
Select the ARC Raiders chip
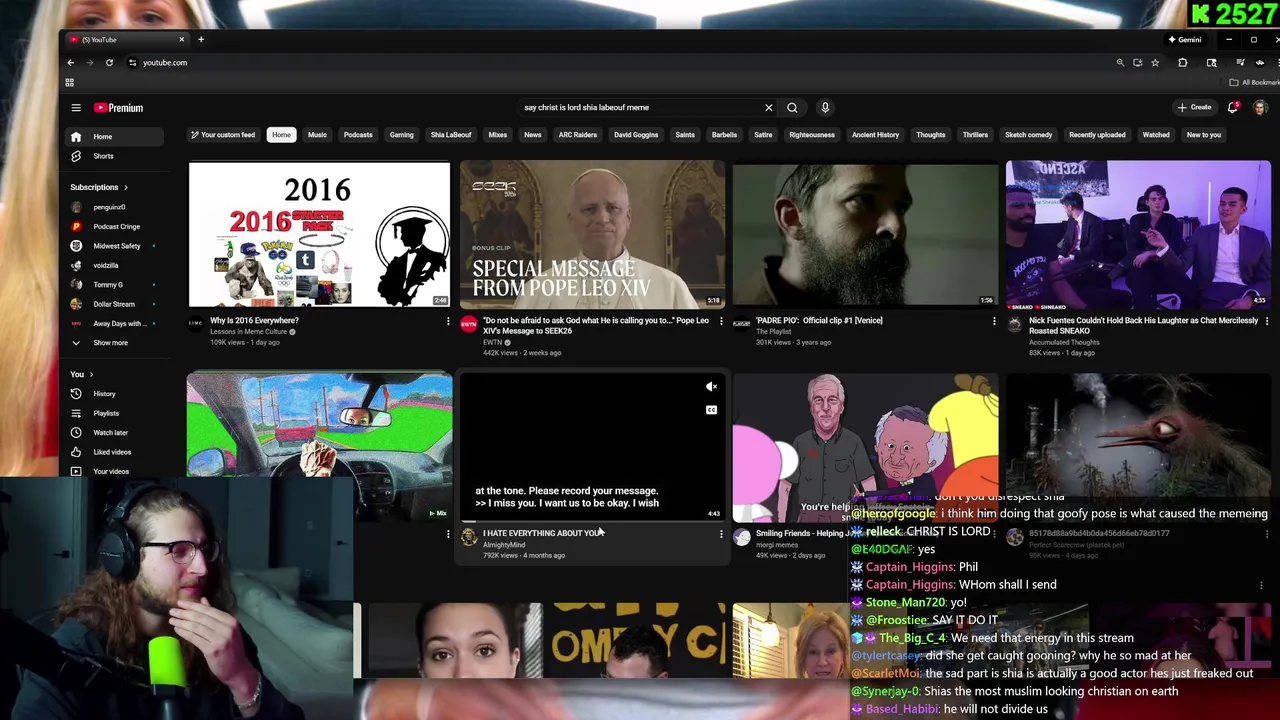578,135
